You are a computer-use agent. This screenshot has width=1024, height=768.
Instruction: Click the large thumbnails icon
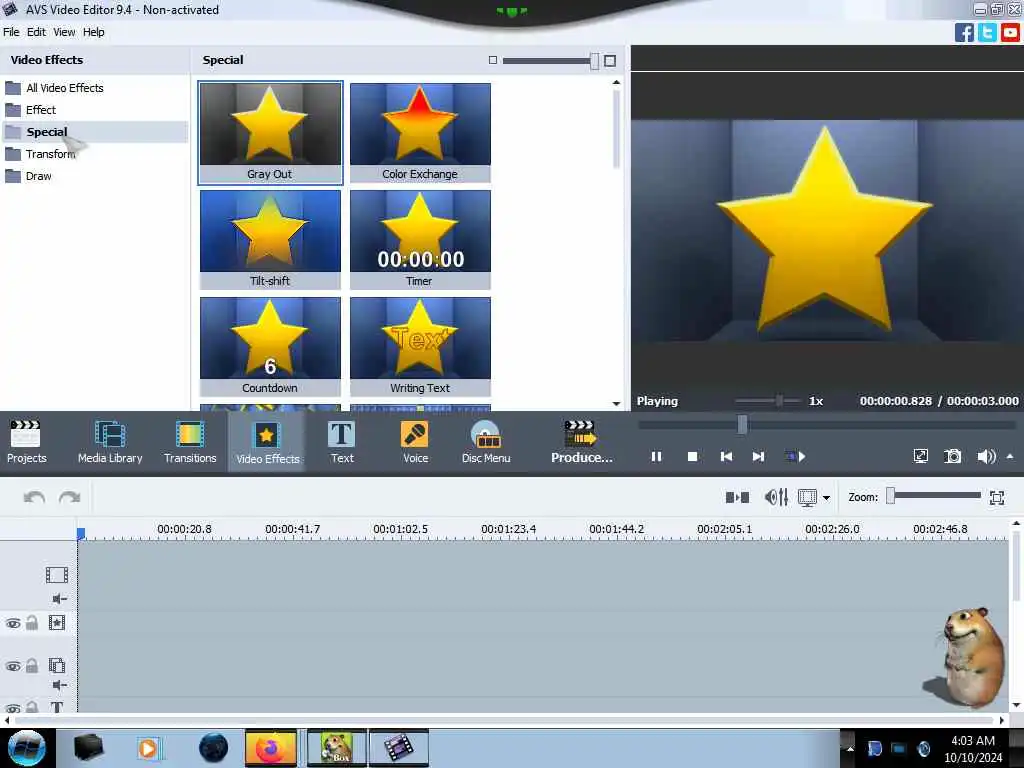click(x=610, y=61)
